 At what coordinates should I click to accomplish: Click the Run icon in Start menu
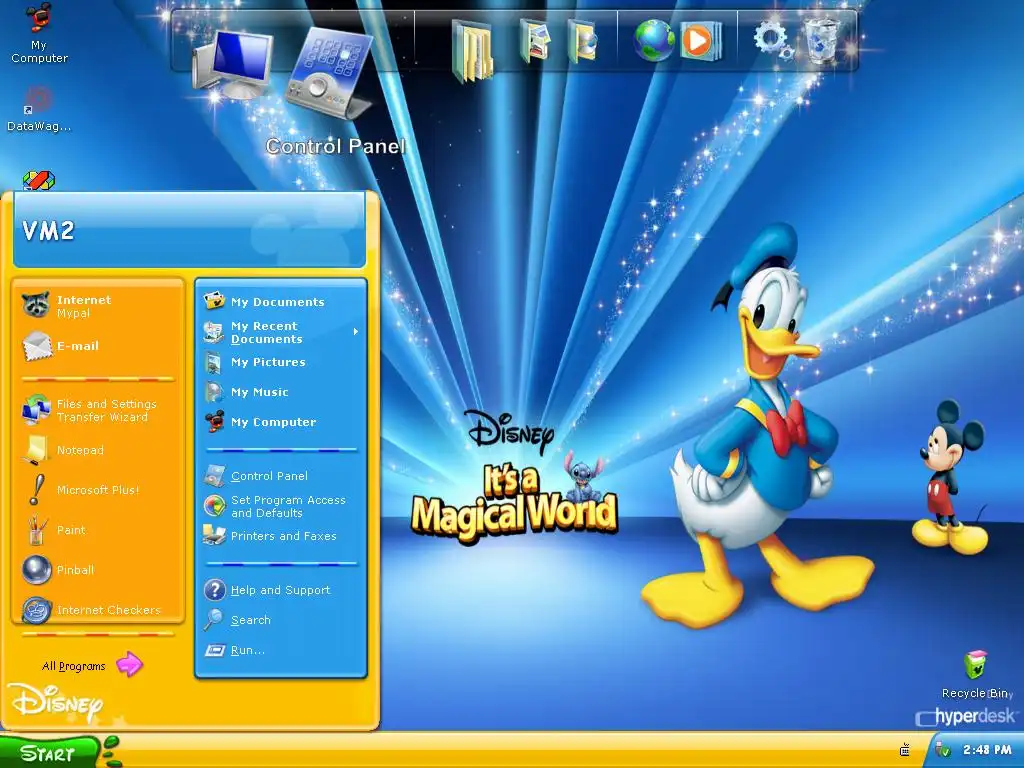[x=215, y=650]
